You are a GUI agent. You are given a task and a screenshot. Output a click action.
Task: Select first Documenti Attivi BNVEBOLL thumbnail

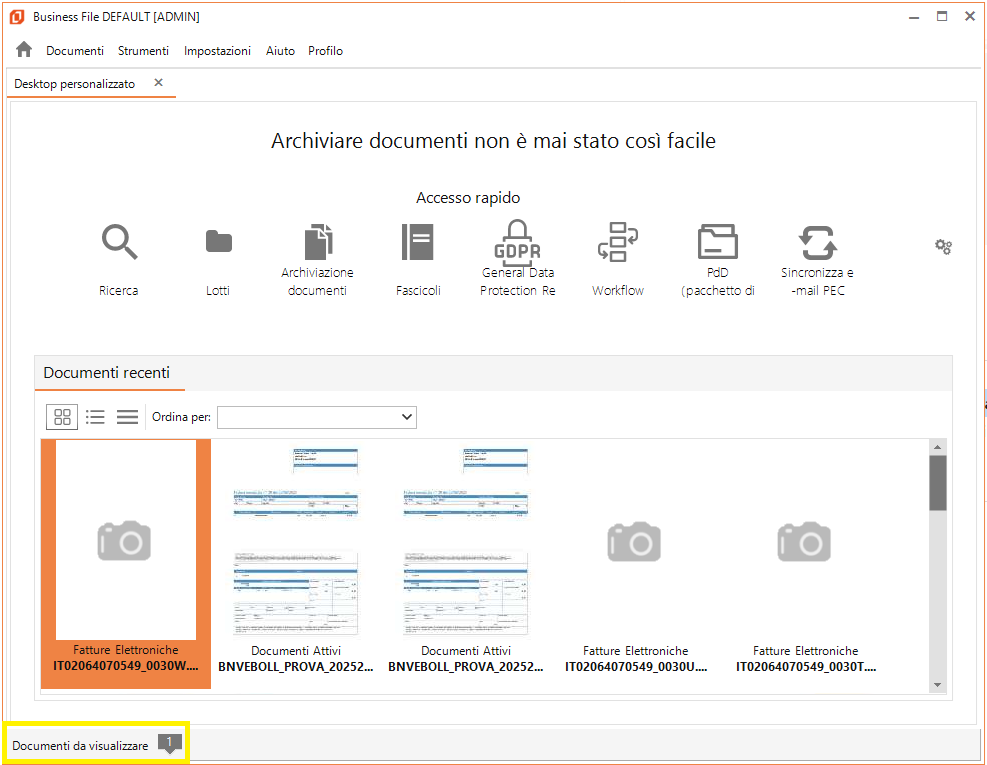pos(296,560)
